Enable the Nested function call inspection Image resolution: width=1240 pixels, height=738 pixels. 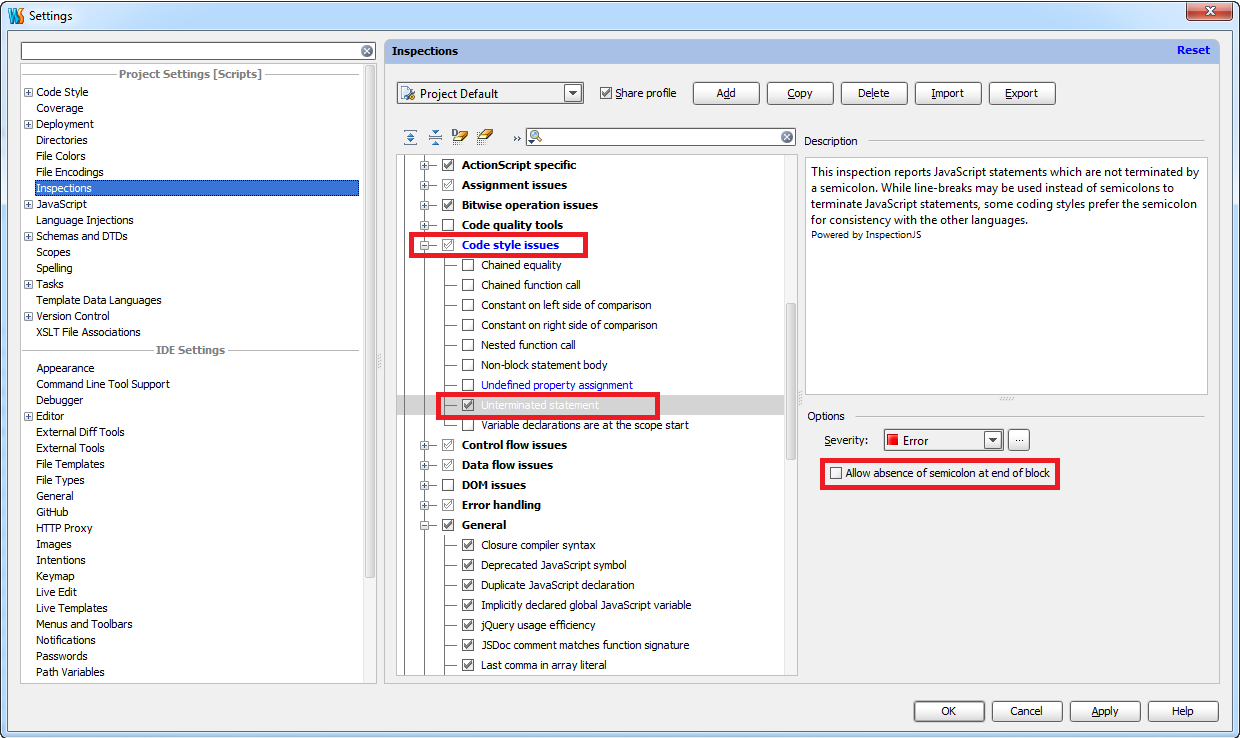468,345
